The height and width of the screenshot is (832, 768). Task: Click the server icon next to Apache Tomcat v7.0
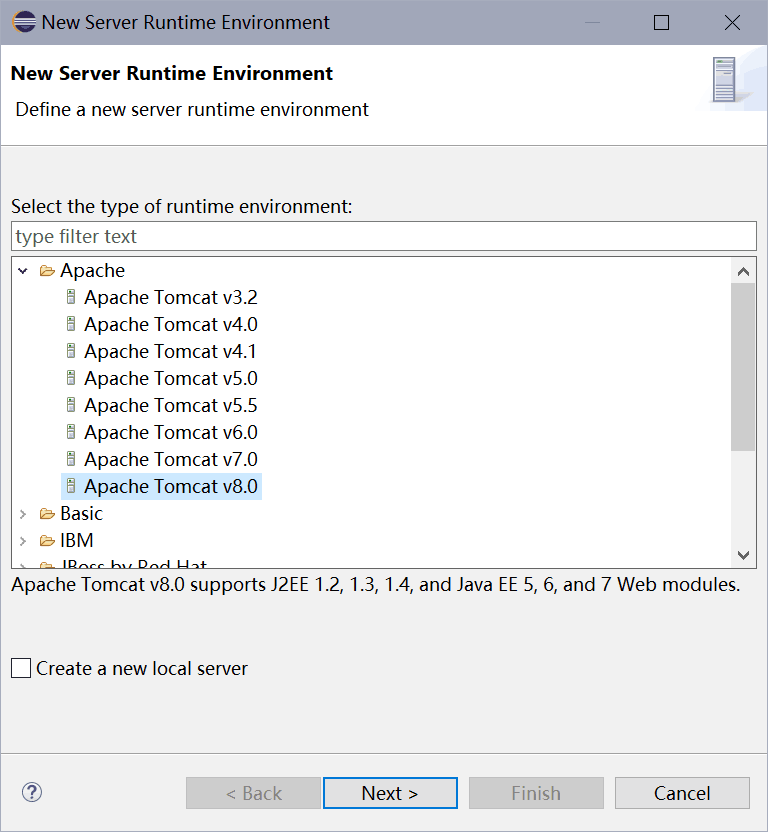coord(71,459)
